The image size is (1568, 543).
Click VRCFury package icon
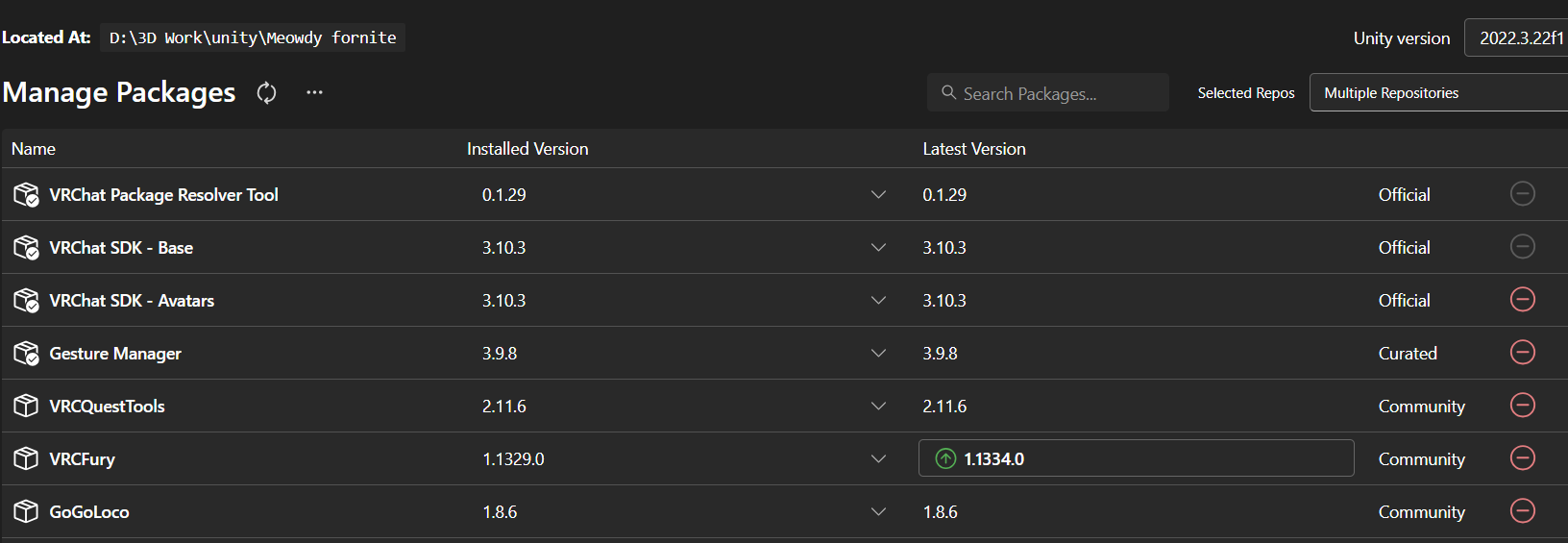click(x=26, y=458)
